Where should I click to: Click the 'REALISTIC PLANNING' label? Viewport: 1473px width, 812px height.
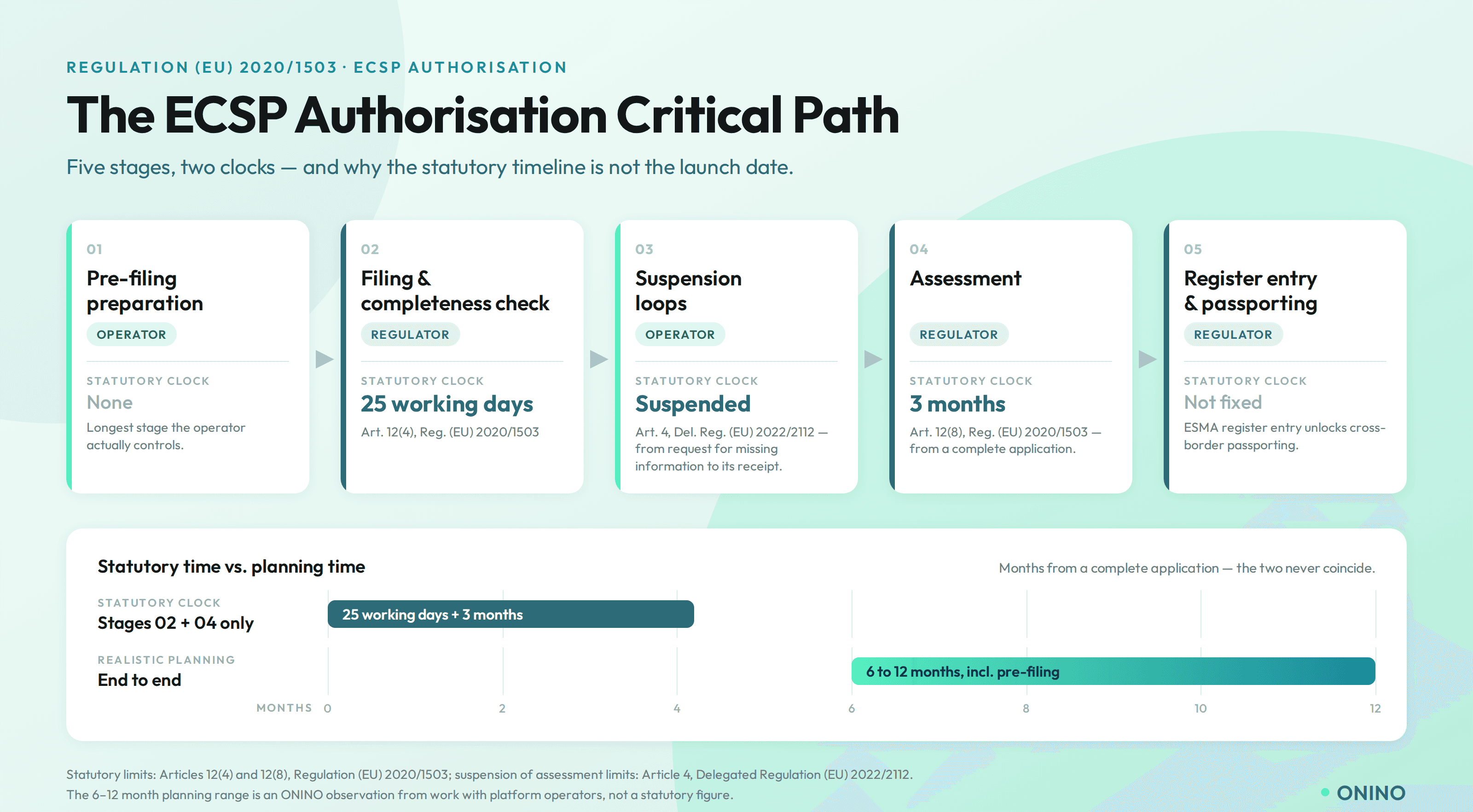pos(166,660)
